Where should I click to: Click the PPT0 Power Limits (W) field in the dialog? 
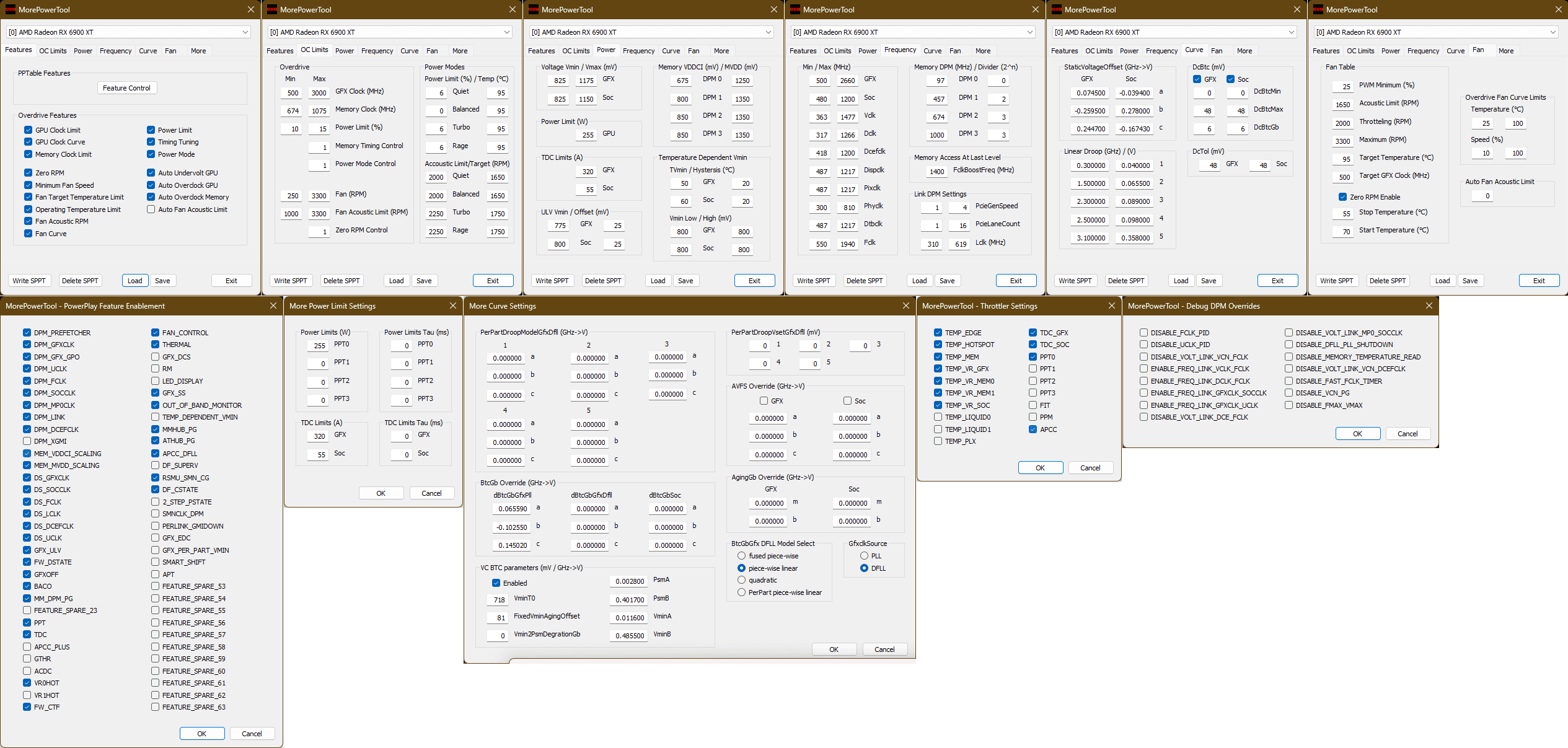317,346
